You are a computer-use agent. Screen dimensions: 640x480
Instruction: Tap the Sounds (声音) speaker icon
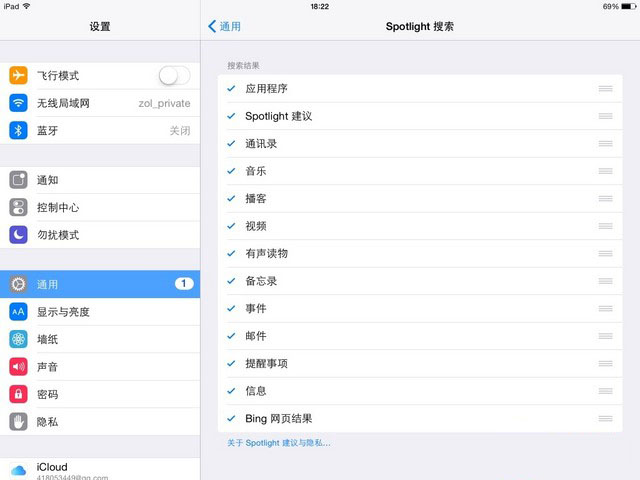click(18, 367)
